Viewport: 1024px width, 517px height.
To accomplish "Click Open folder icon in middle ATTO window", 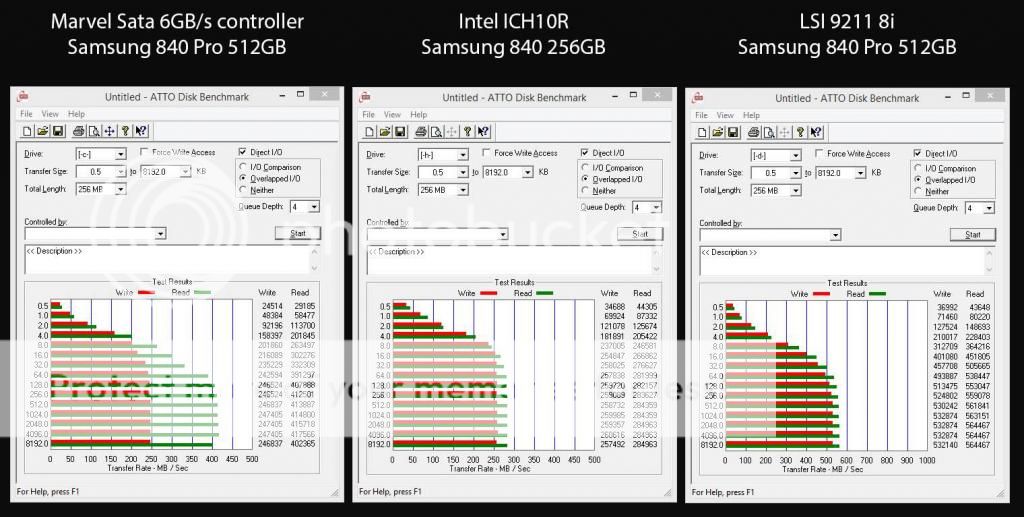I will [385, 131].
